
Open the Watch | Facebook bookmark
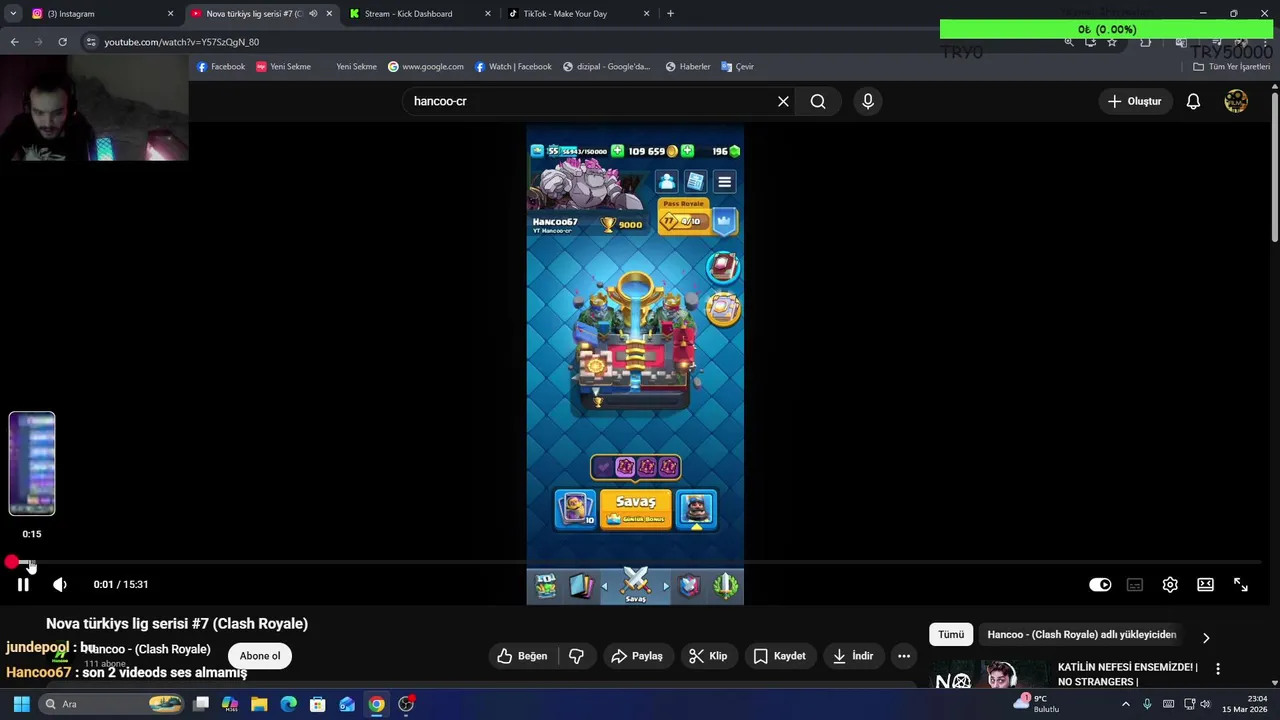click(513, 67)
